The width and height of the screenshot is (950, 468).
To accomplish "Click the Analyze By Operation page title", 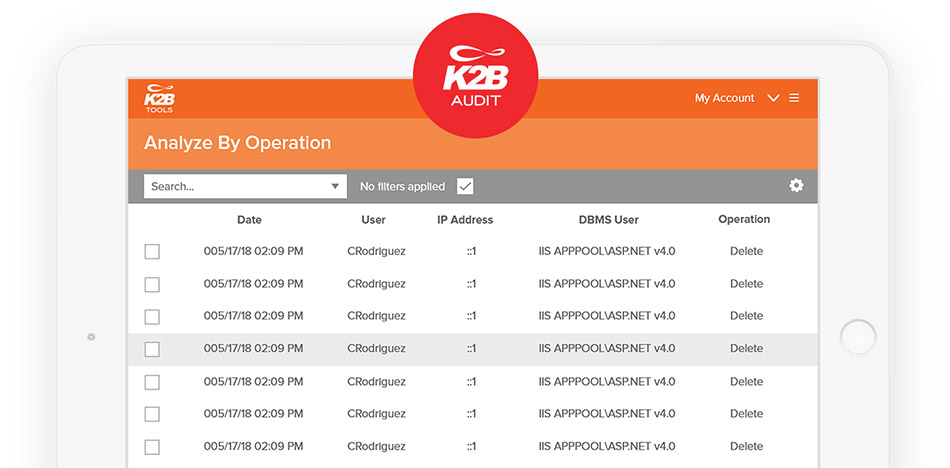I will 238,143.
